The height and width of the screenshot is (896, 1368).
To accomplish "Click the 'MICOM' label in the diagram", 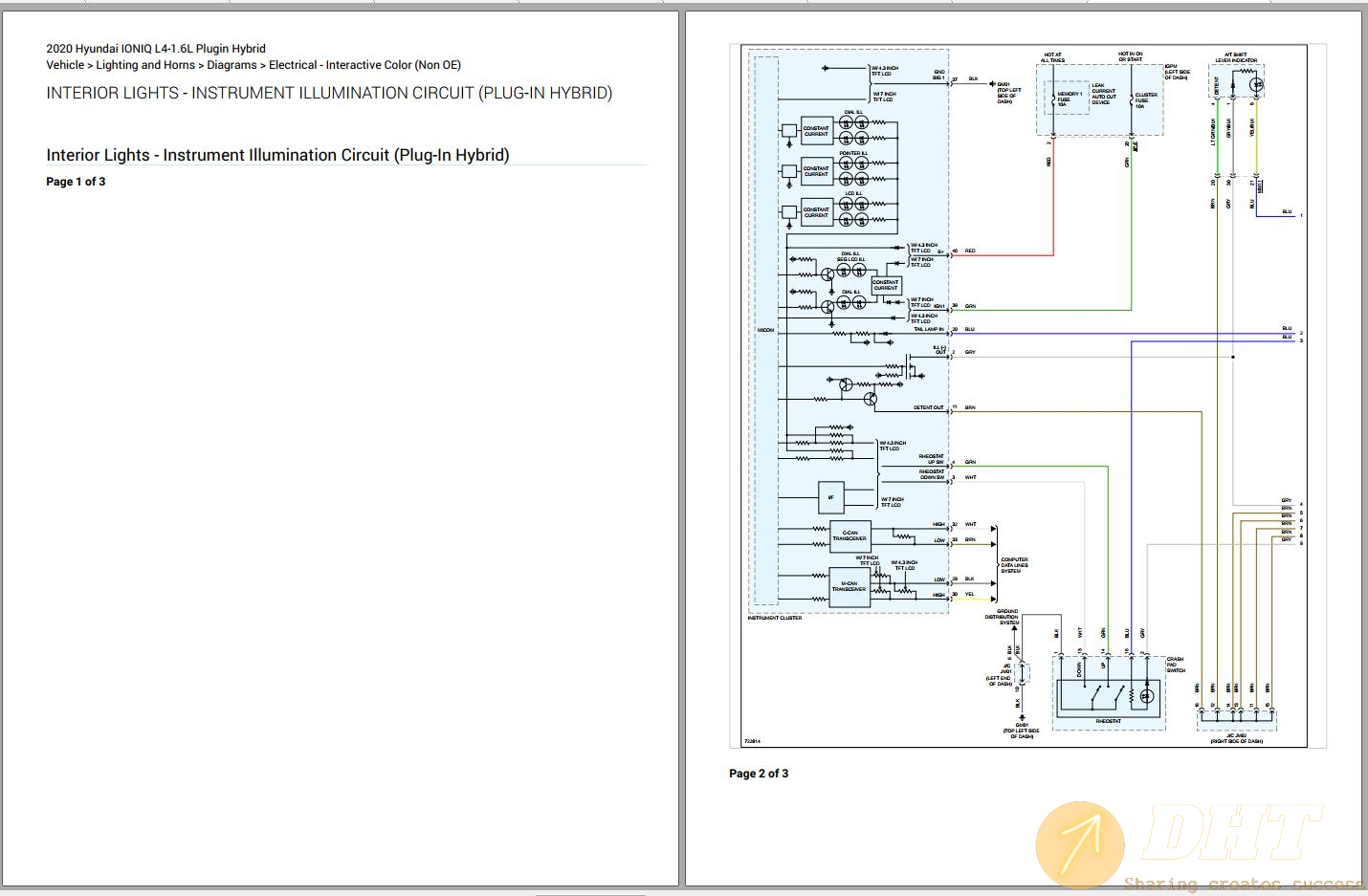I will pyautogui.click(x=765, y=330).
